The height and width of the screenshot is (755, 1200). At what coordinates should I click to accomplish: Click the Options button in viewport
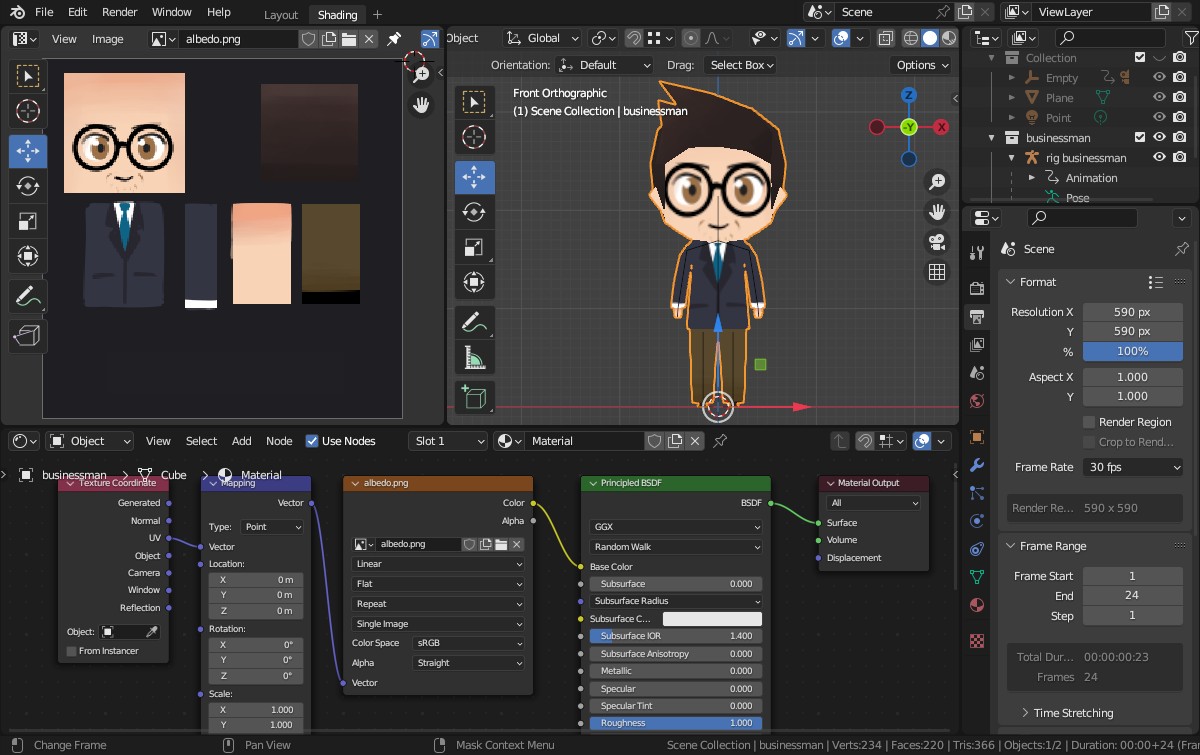click(921, 65)
